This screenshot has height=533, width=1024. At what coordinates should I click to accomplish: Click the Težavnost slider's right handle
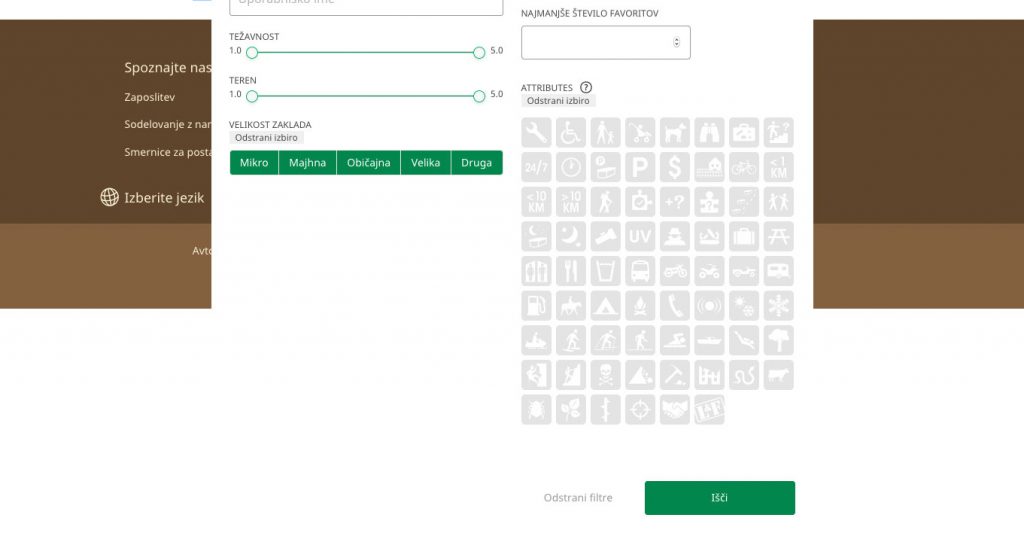(479, 52)
